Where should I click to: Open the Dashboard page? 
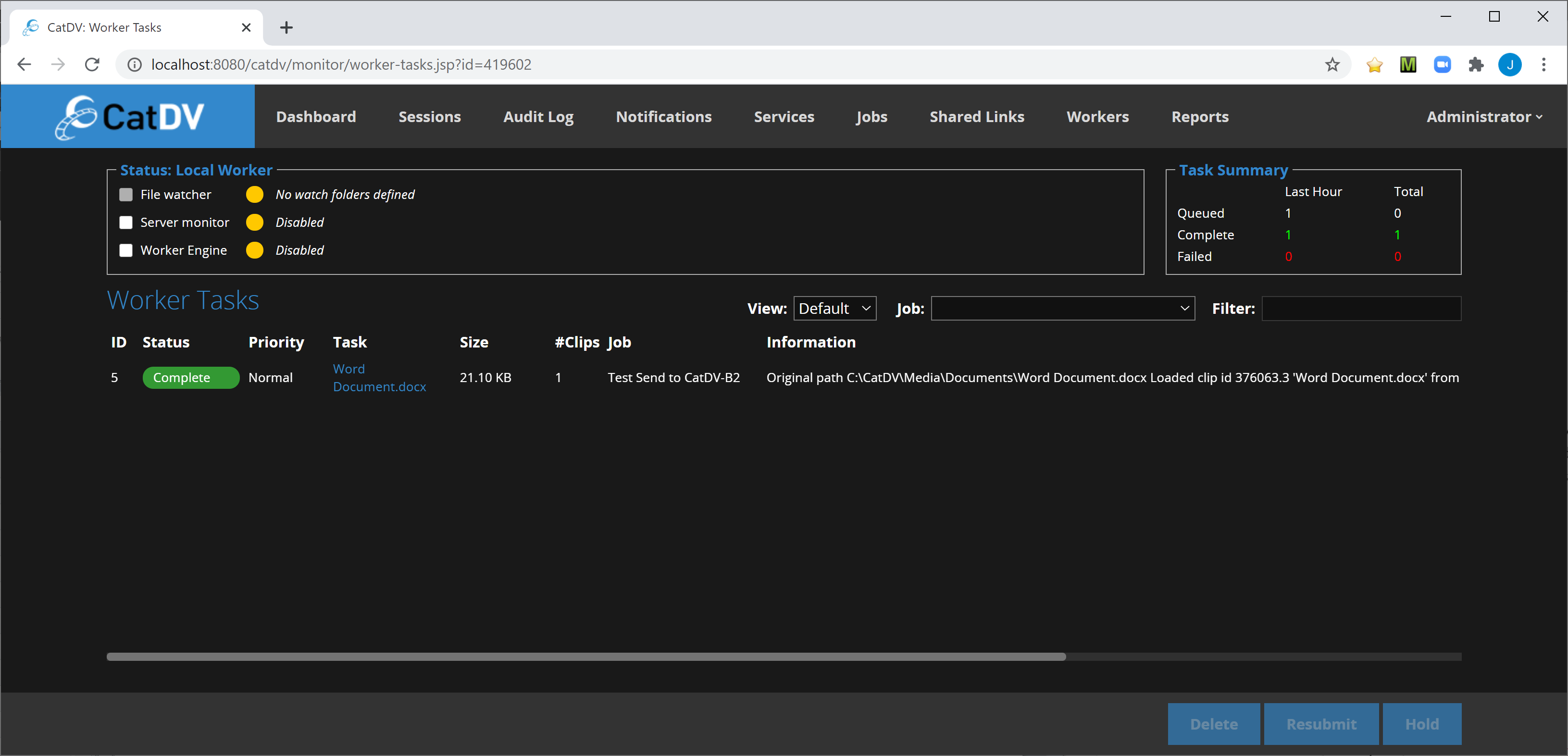[x=316, y=117]
